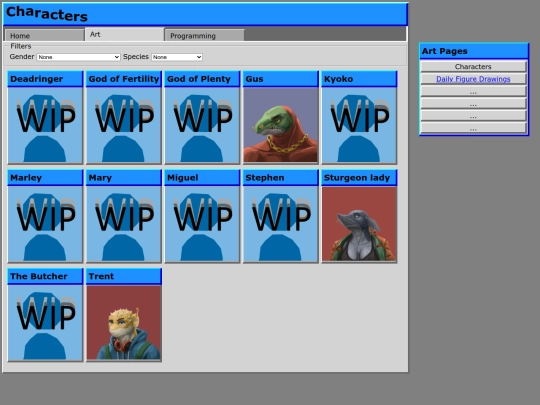
Task: Click the Gus card title
Action: click(281, 79)
